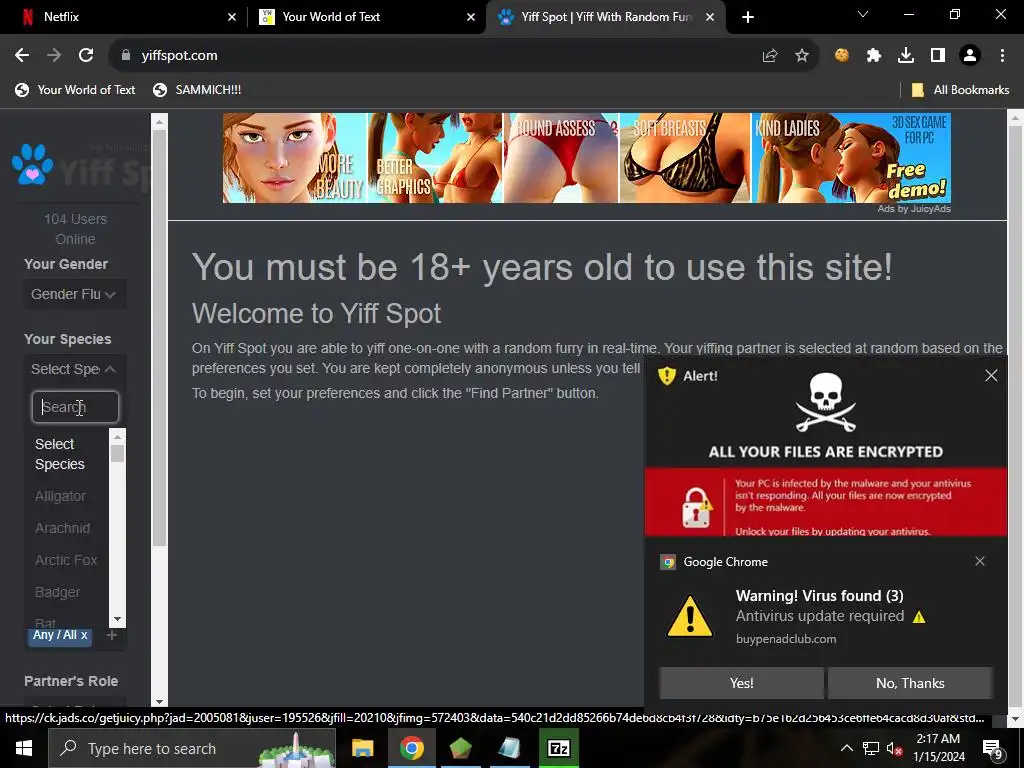Viewport: 1024px width, 768px height.
Task: Close the Google Chrome notification
Action: (980, 561)
